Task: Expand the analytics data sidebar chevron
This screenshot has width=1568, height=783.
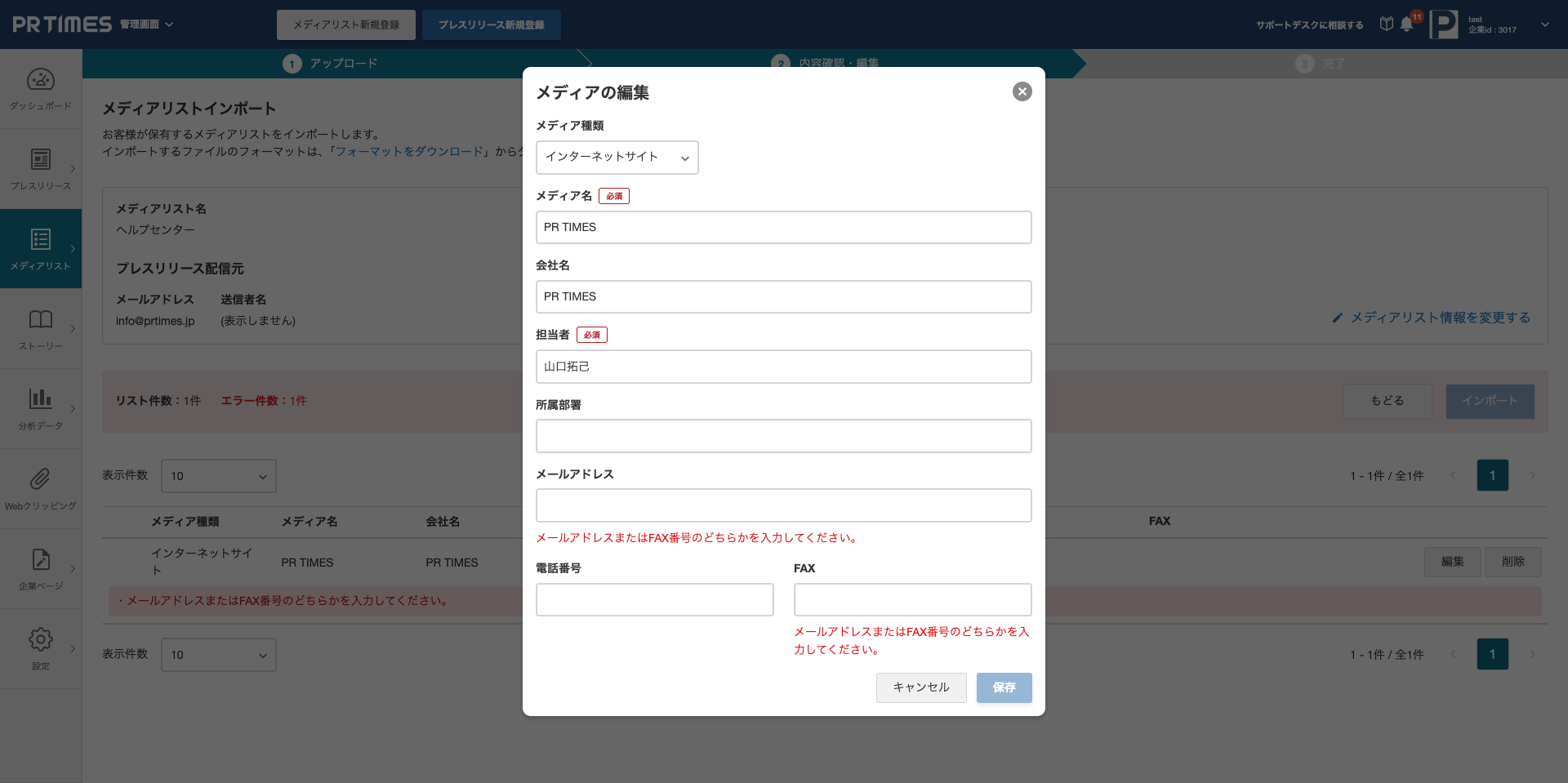Action: click(x=73, y=409)
